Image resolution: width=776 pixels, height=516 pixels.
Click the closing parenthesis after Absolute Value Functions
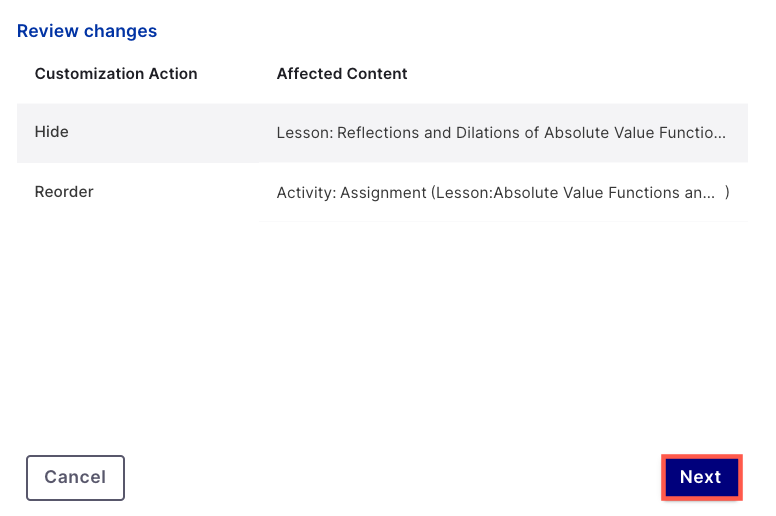pos(728,192)
